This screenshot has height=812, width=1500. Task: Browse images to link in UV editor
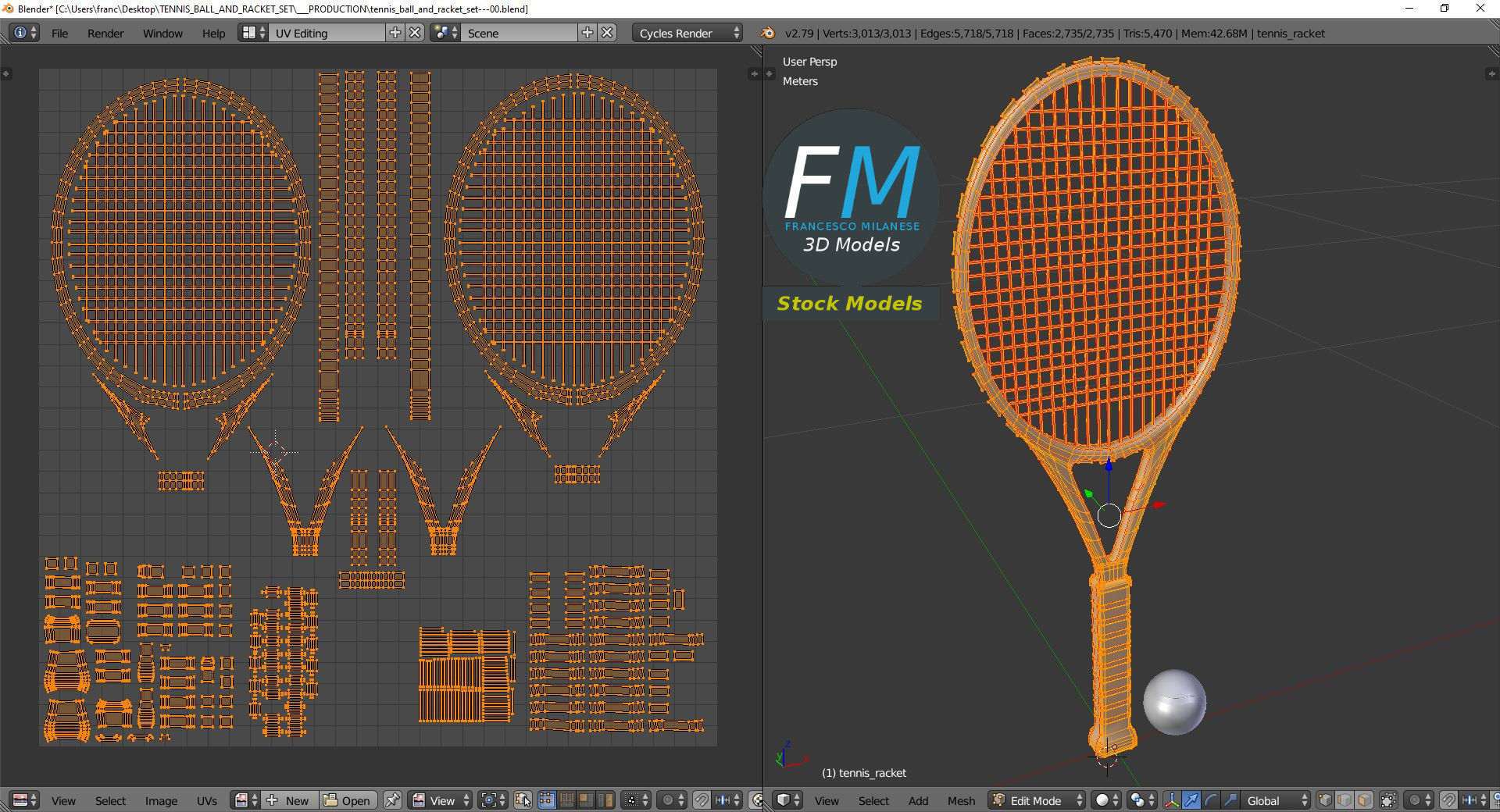tap(245, 800)
